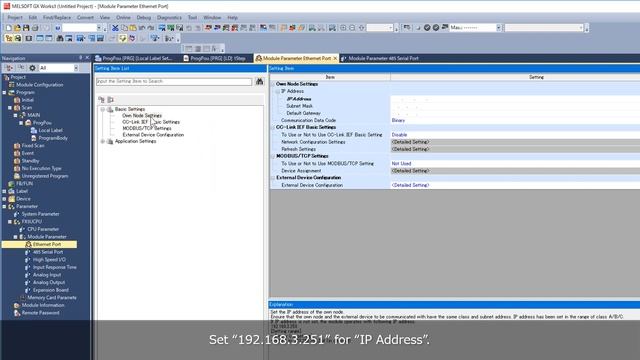Click the first icon in Navigation toolbar
This screenshot has height=360, width=640.
9,68
